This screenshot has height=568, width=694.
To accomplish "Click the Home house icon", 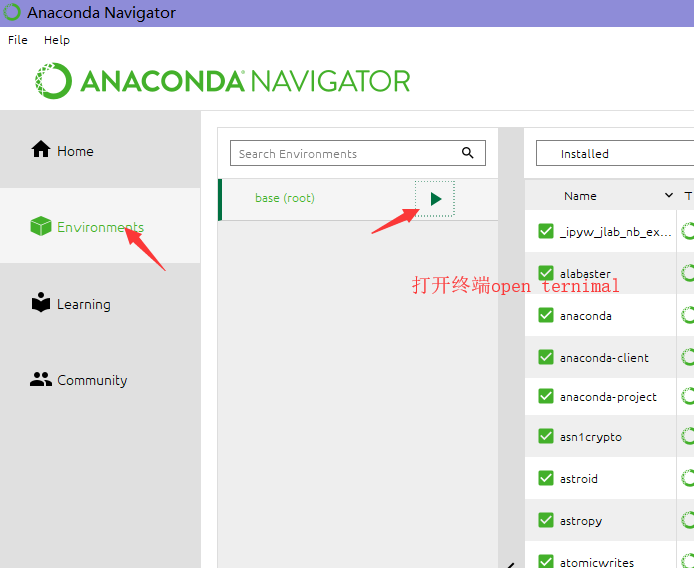I will pyautogui.click(x=41, y=149).
